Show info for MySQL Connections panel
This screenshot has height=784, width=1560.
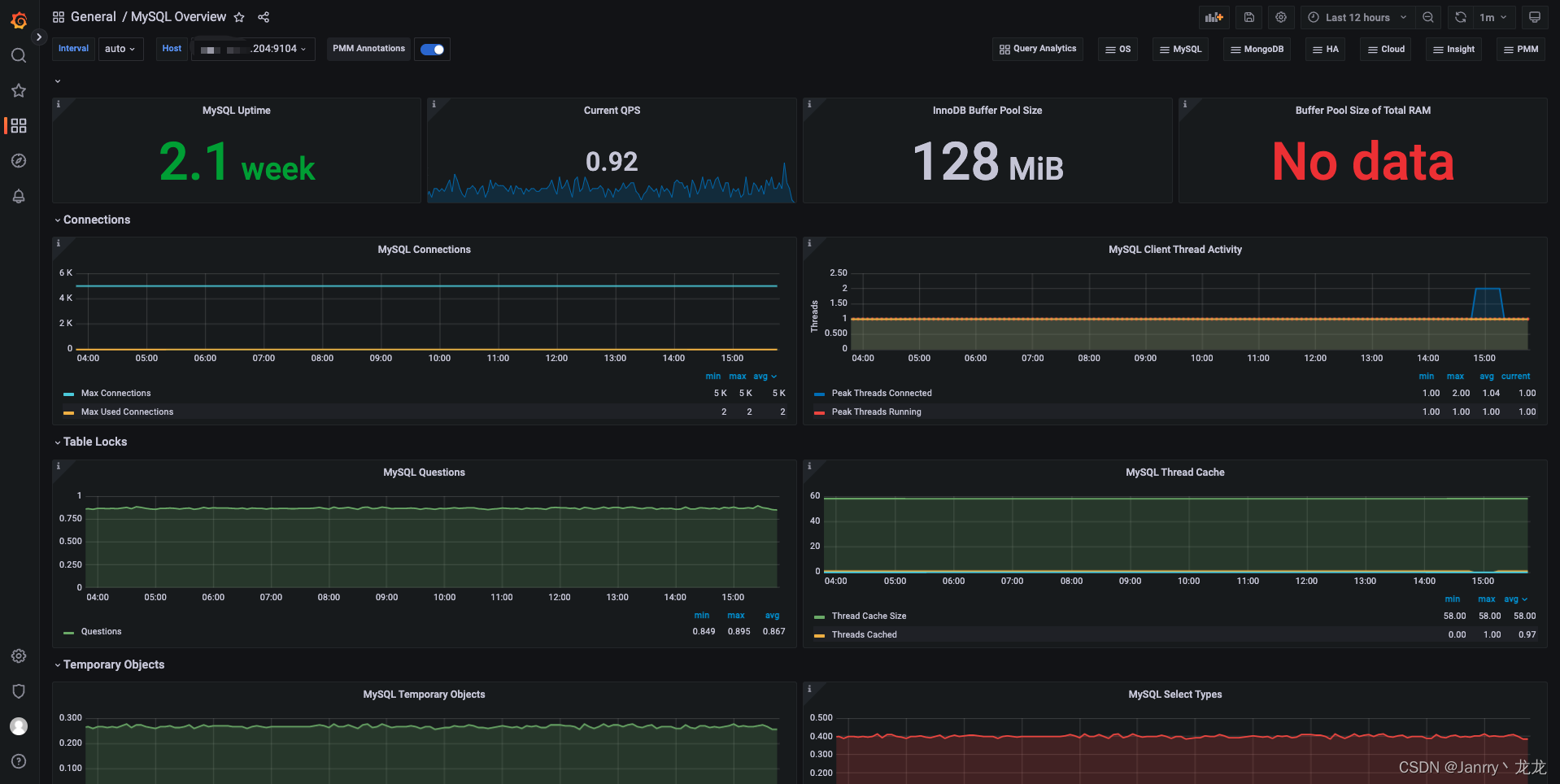click(x=58, y=243)
